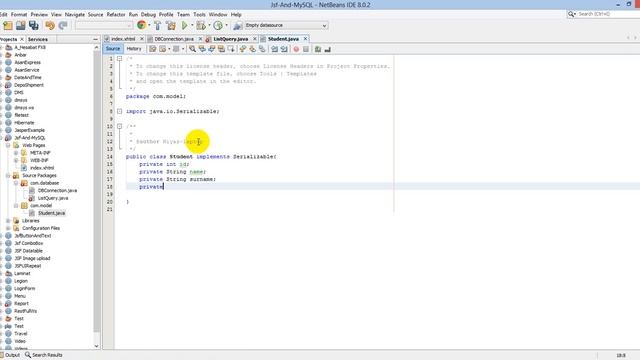640x360 pixels.
Task: Click the Undo toolbar icon
Action: pos(50,25)
